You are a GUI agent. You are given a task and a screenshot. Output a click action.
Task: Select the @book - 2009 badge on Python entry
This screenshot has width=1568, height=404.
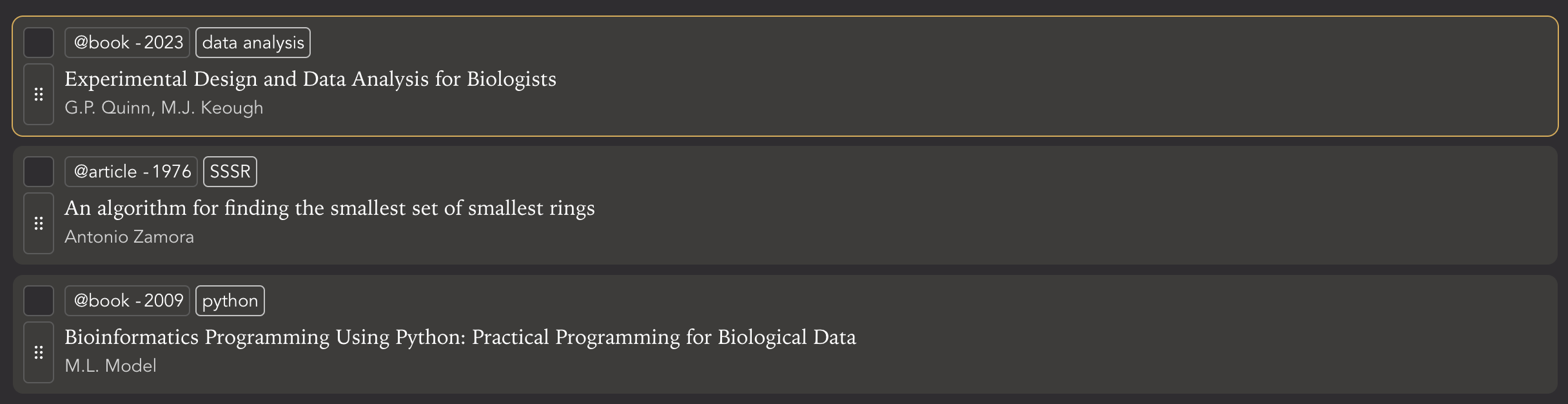127,300
